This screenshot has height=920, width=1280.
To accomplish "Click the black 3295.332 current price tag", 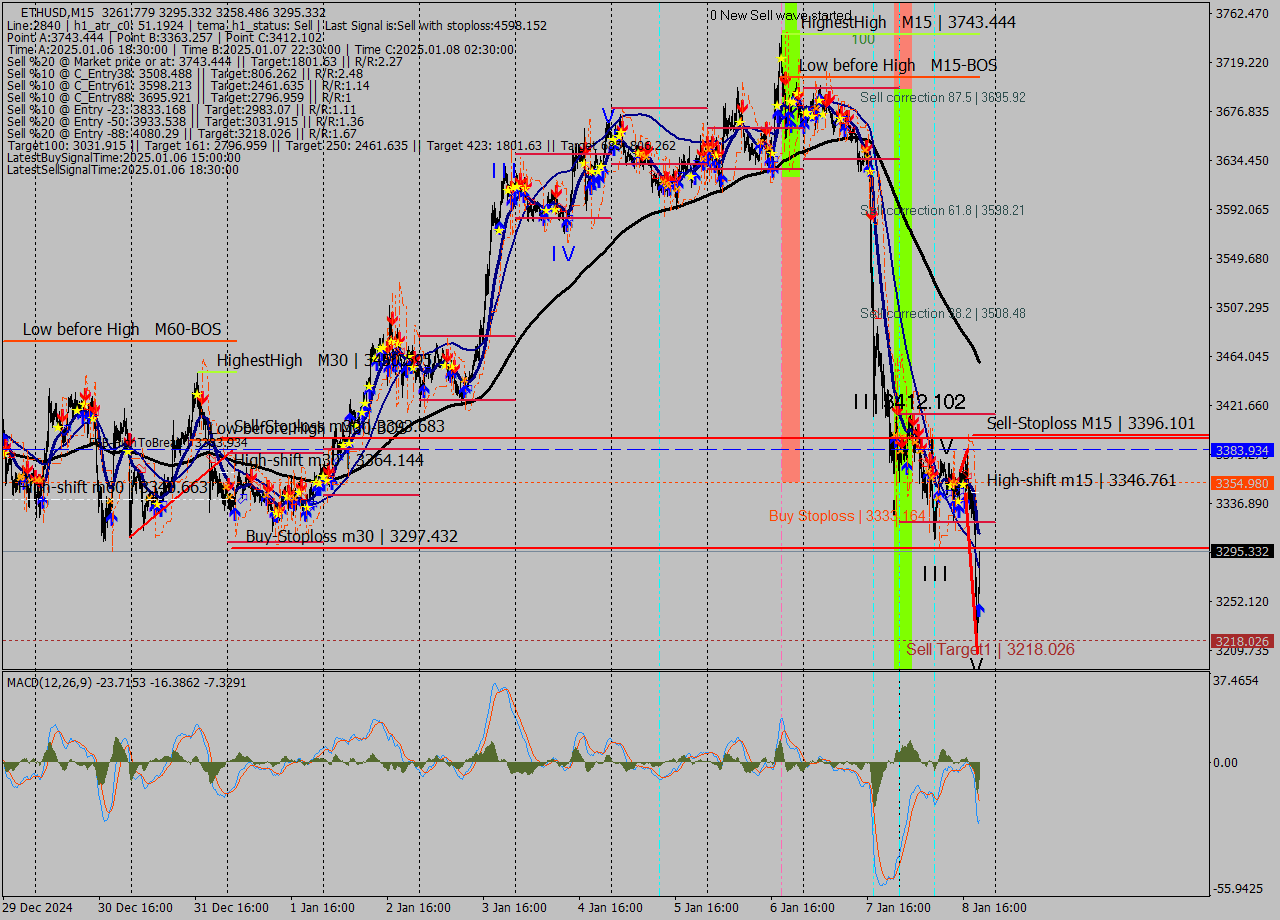I will [1242, 551].
